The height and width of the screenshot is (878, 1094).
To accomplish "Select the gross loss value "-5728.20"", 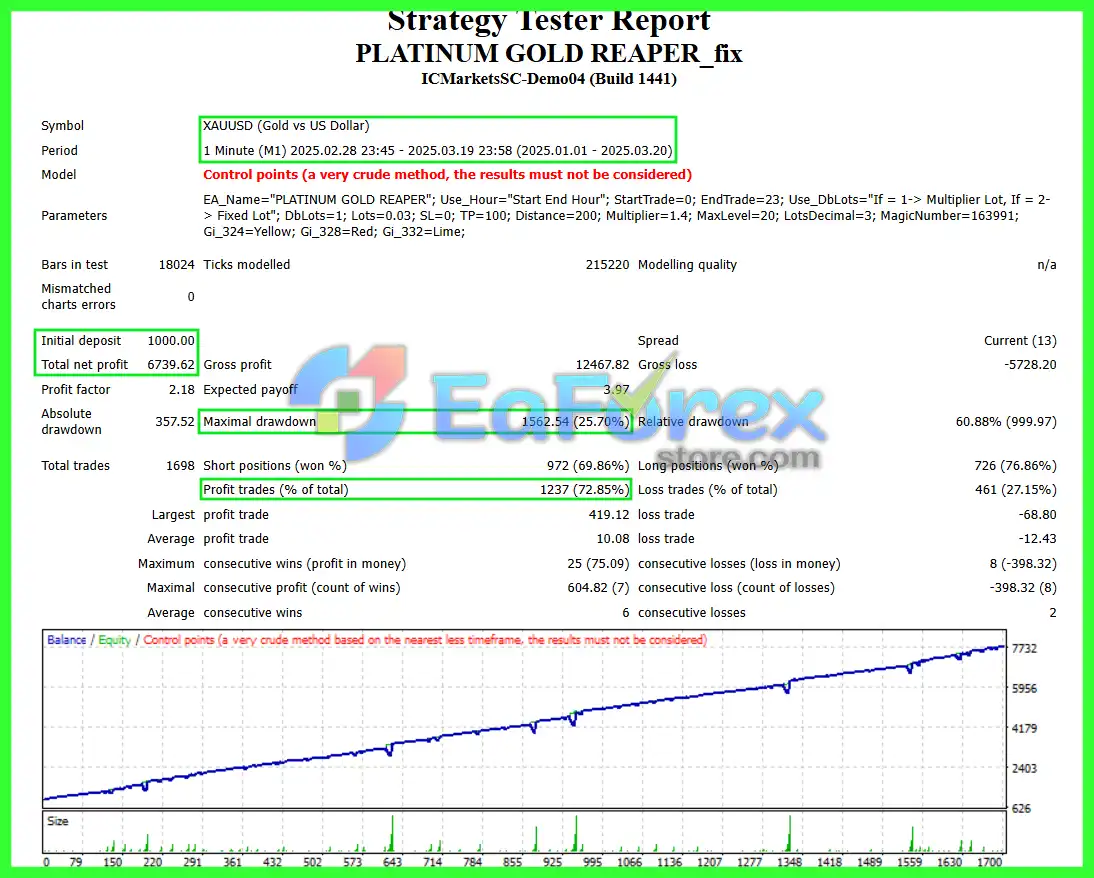I will tap(1031, 364).
